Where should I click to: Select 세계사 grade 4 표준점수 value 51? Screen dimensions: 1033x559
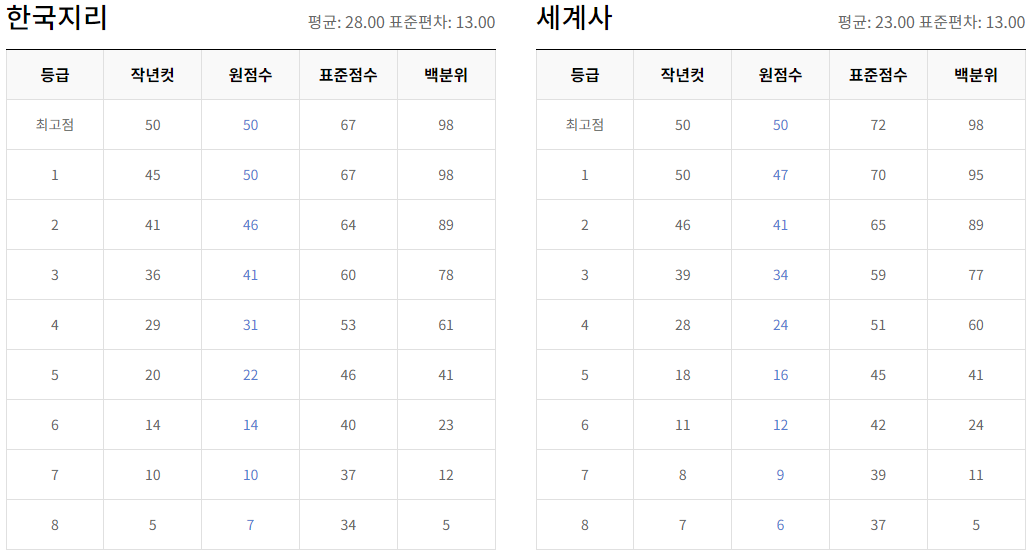click(878, 325)
